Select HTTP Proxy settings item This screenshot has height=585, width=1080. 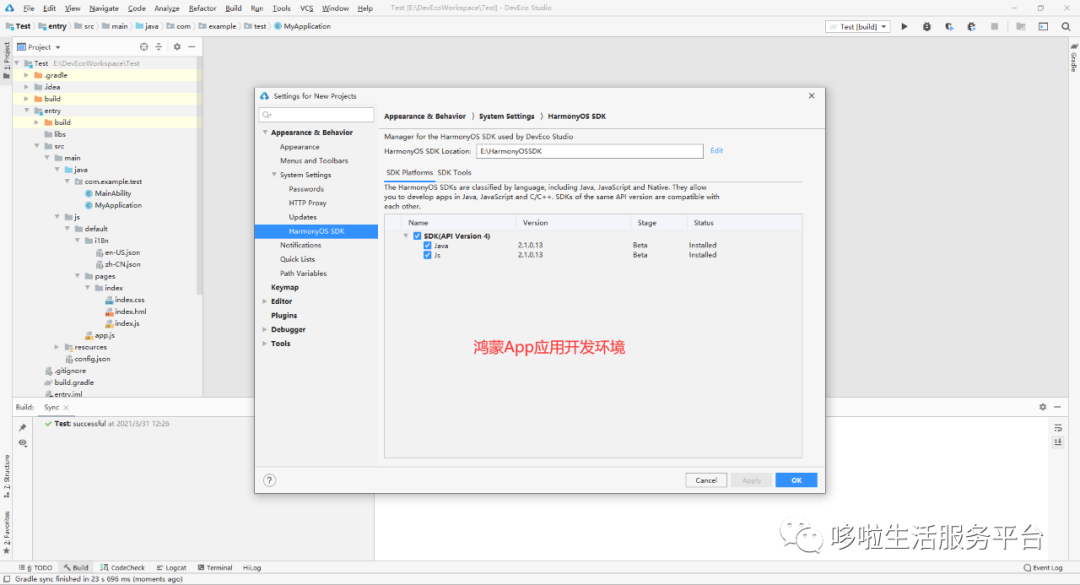307,203
